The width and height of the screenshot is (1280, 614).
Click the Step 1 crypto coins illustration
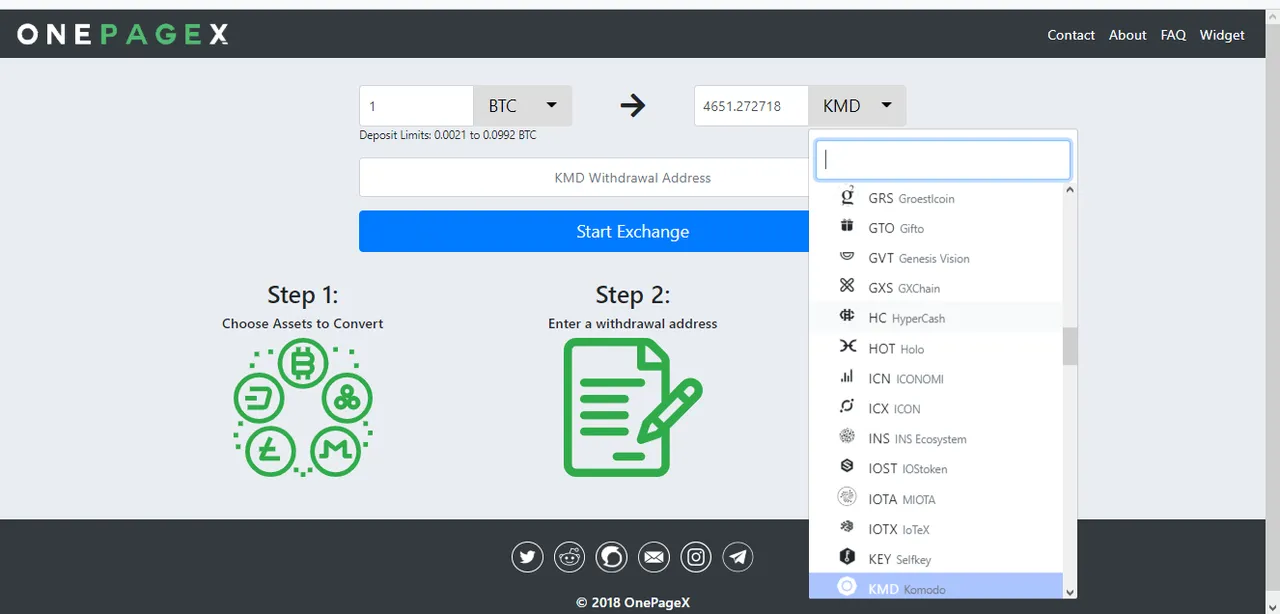click(x=303, y=407)
